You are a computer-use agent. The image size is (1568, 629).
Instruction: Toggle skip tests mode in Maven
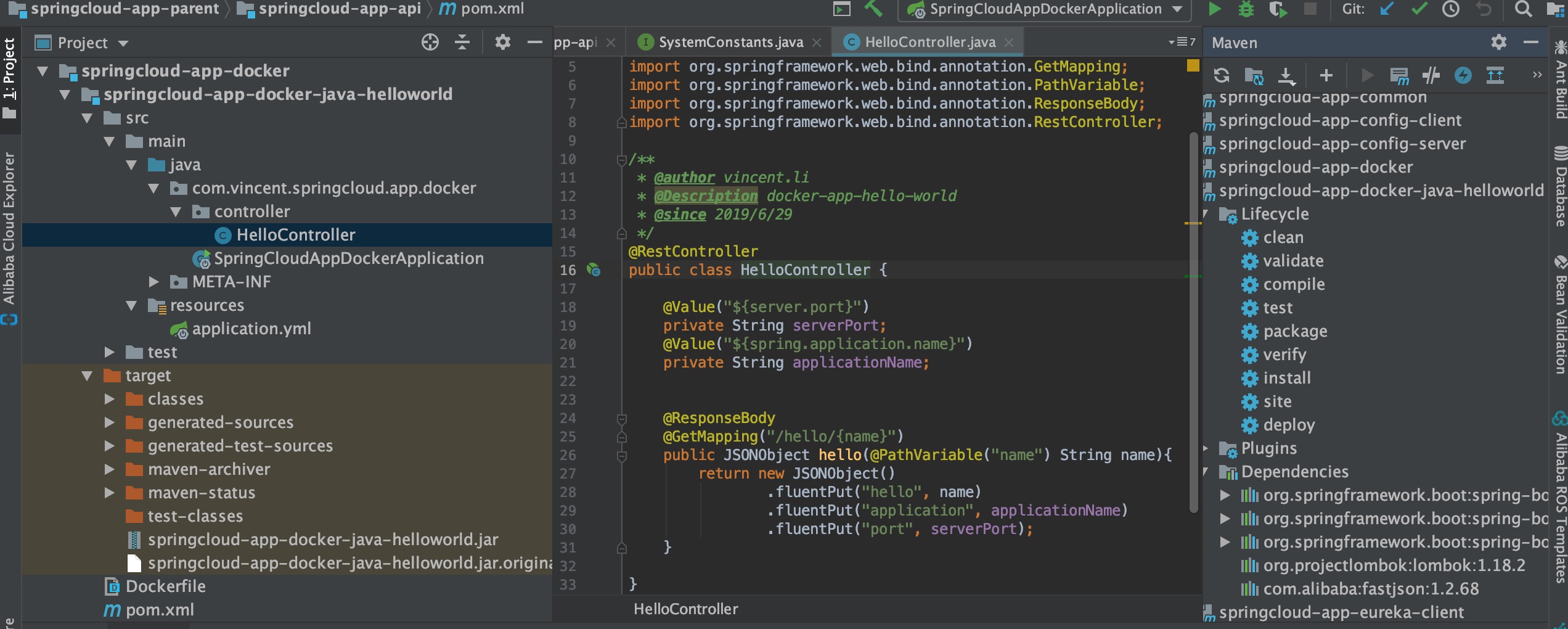click(1463, 75)
